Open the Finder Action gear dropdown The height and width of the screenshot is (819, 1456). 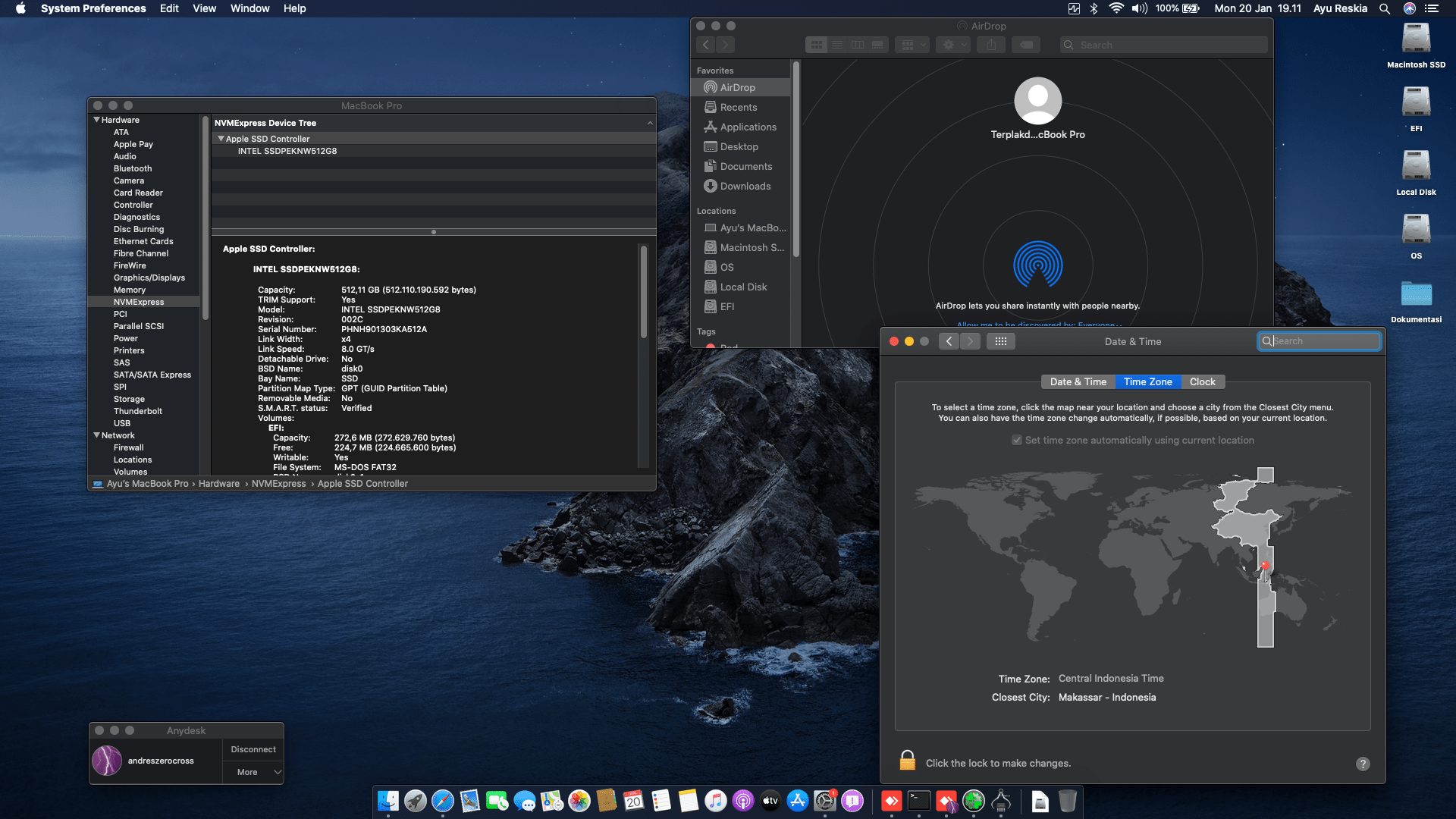(952, 45)
